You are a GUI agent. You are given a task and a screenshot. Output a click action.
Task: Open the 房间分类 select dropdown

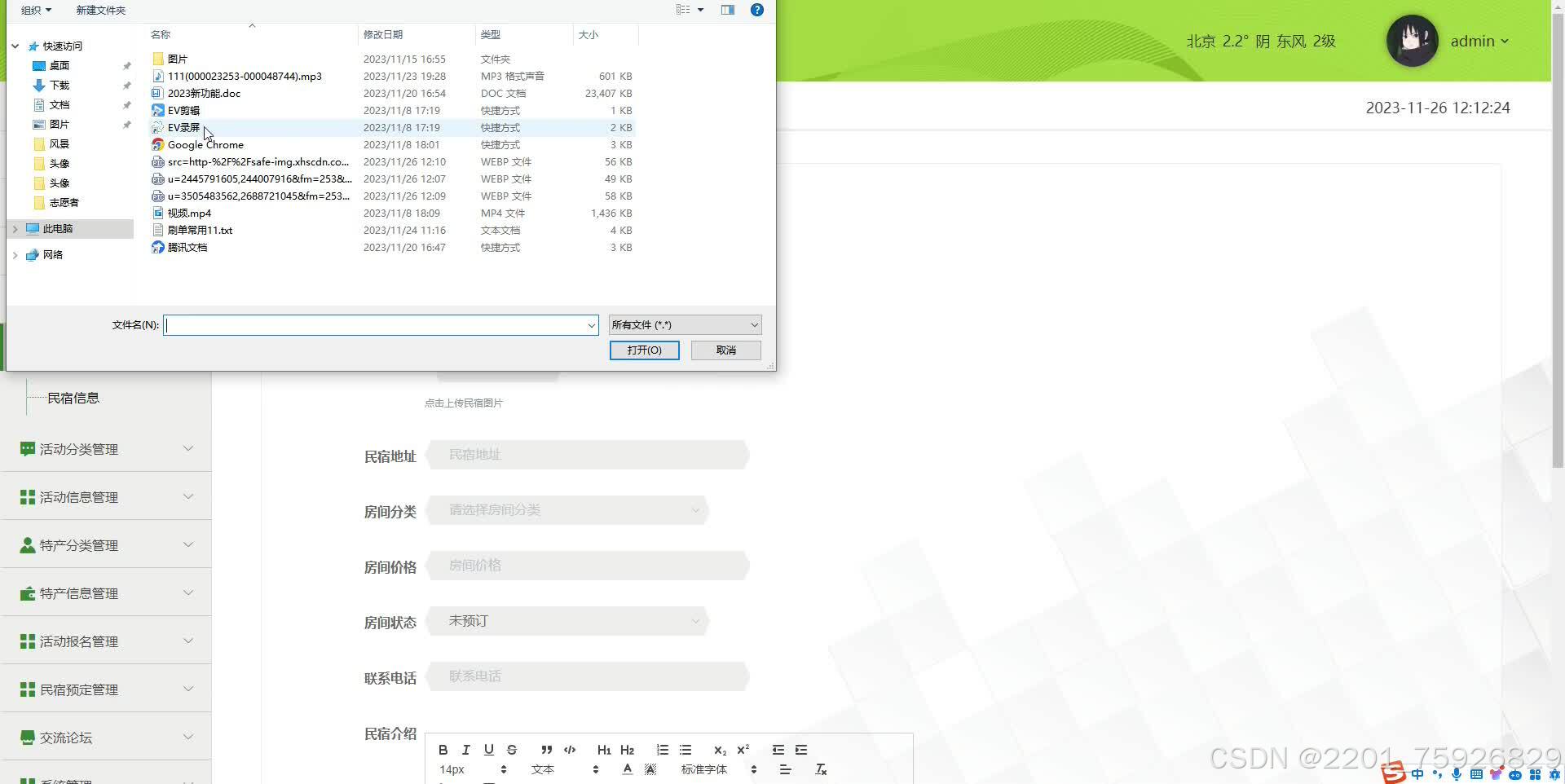pos(567,510)
